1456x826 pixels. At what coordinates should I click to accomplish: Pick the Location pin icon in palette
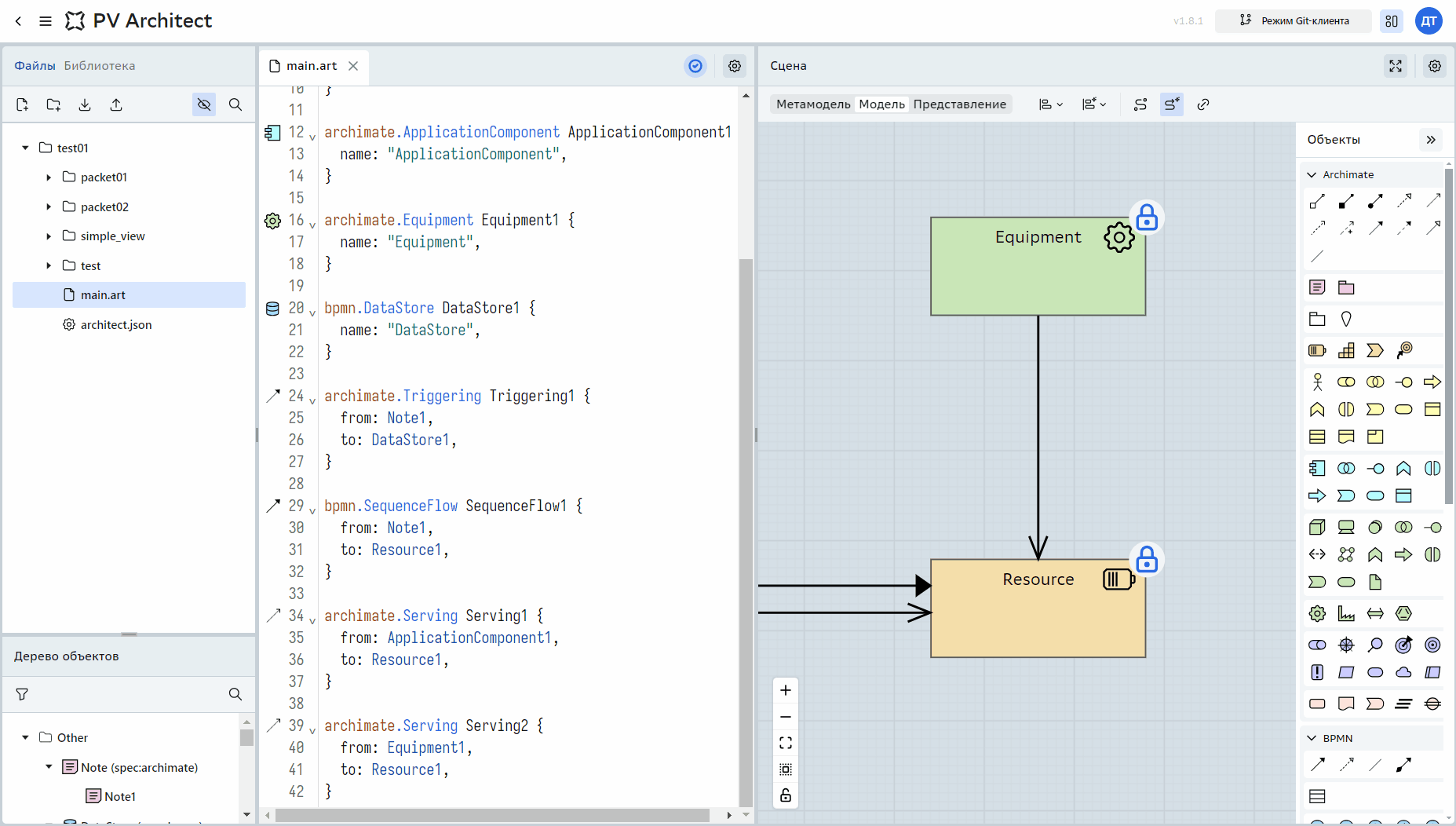tap(1346, 319)
